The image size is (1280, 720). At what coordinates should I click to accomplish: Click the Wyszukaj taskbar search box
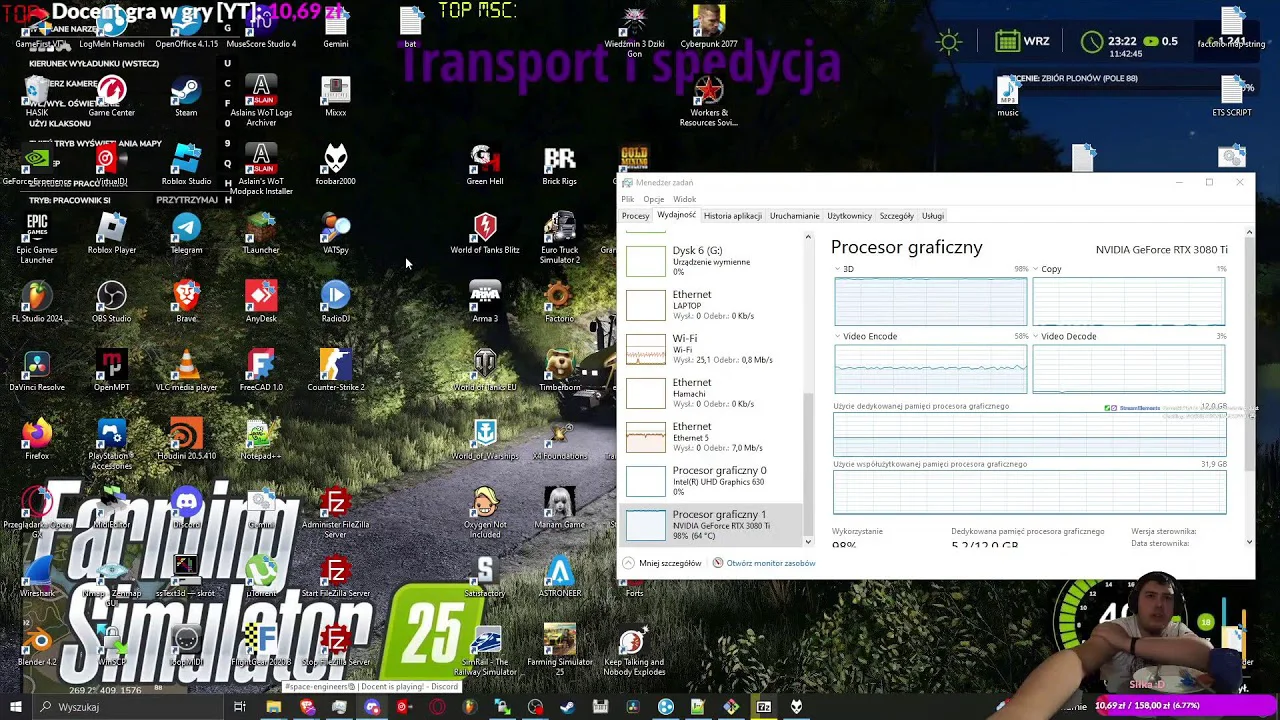click(110, 707)
